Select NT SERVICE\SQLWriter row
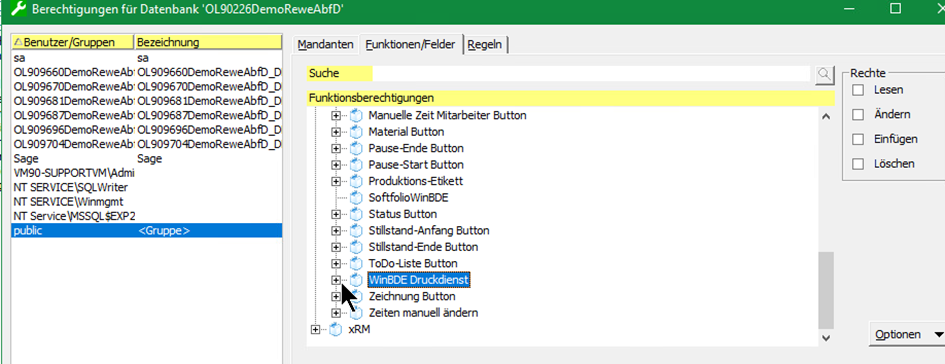The height and width of the screenshot is (364, 945). coord(146,187)
